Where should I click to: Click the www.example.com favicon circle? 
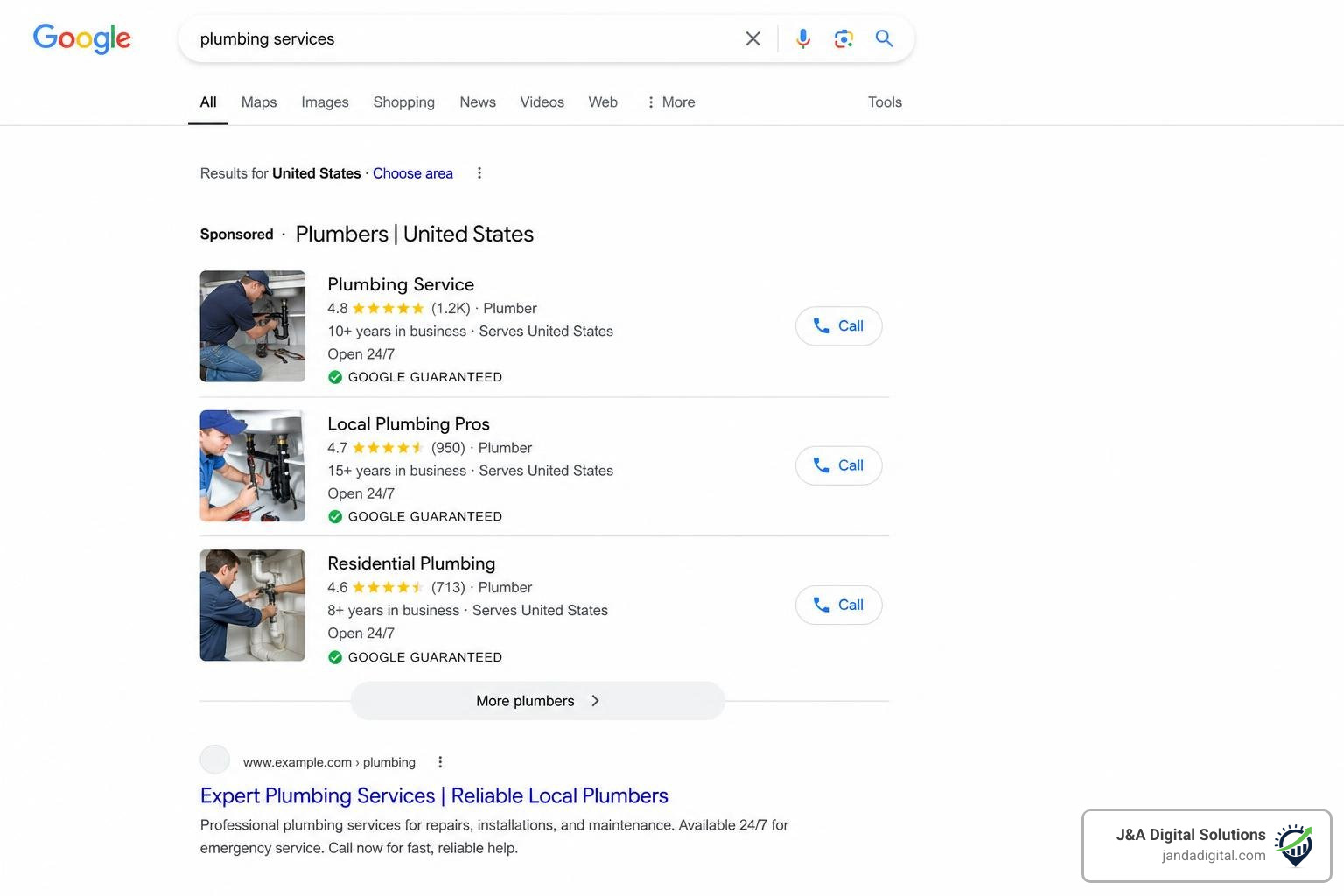pyautogui.click(x=215, y=759)
